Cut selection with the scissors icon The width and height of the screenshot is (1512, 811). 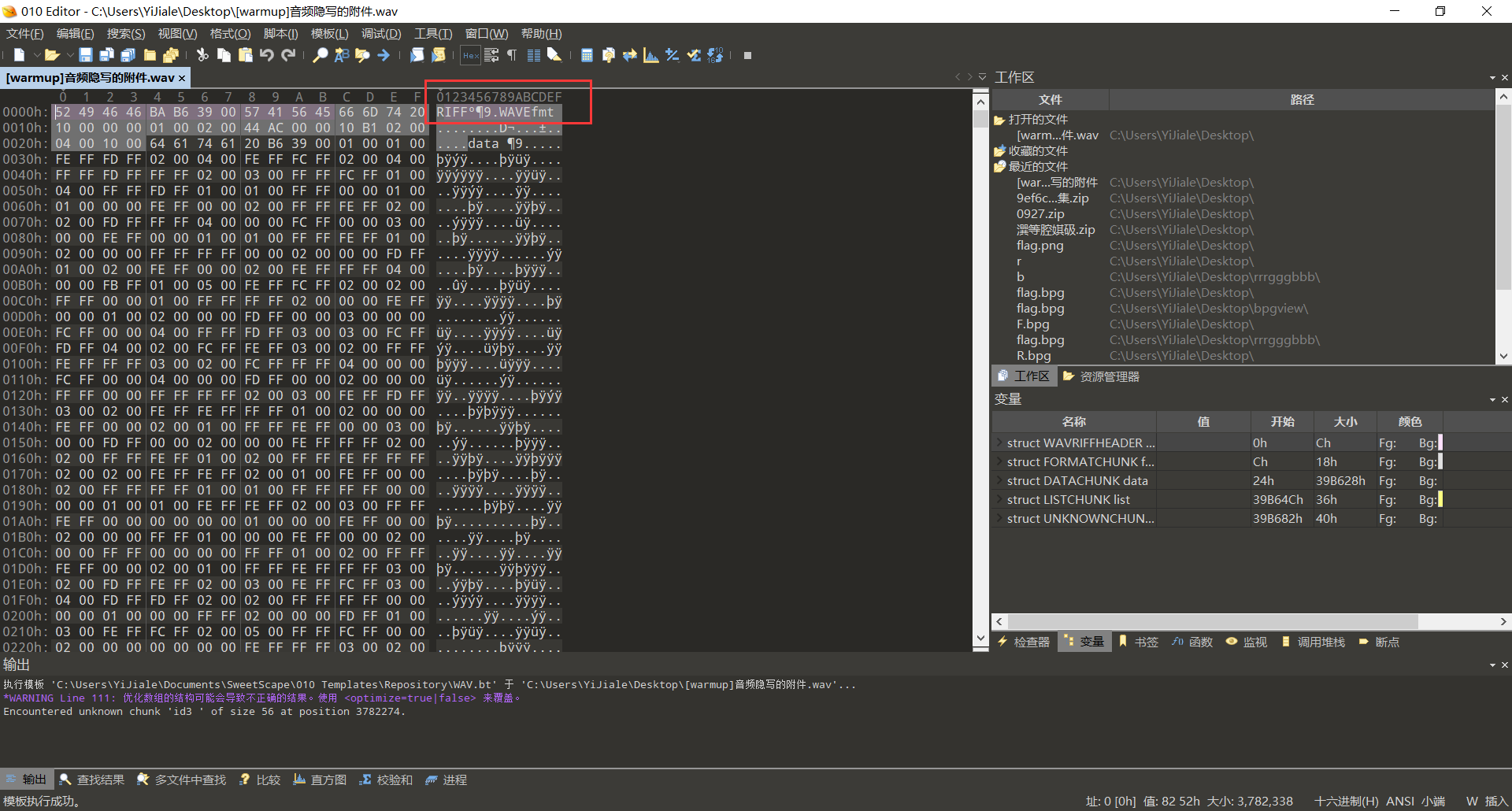tap(202, 55)
